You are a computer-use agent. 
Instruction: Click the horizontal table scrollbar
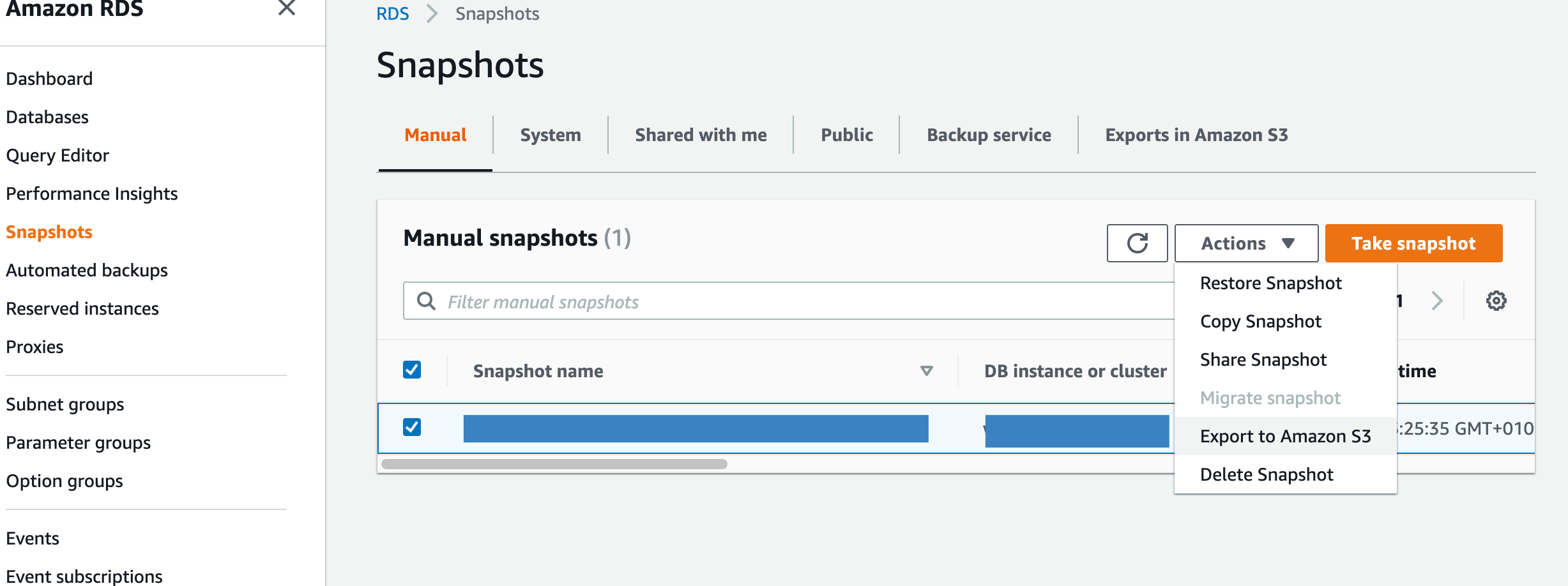pyautogui.click(x=554, y=464)
